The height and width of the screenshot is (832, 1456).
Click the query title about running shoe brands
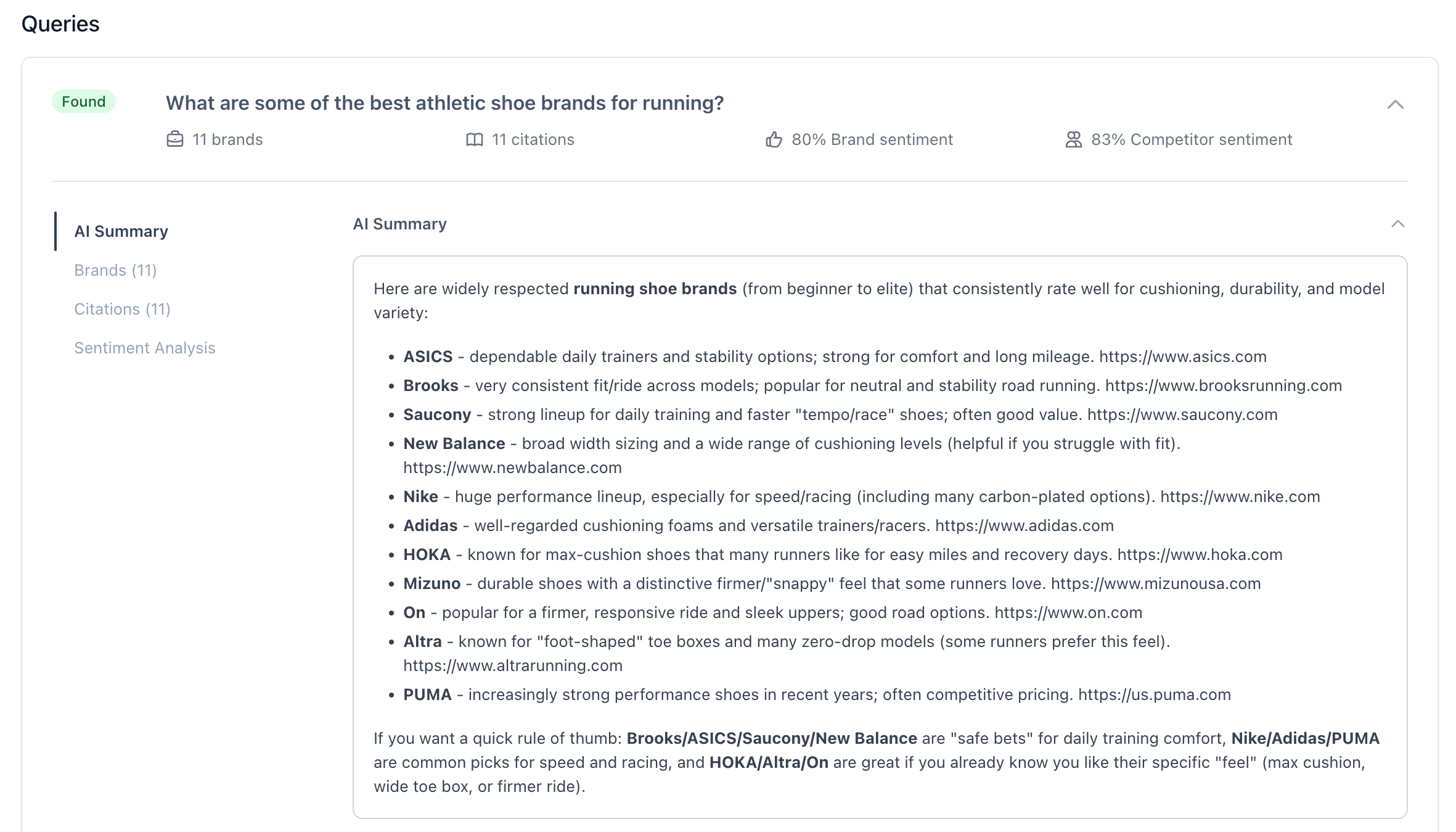pyautogui.click(x=444, y=103)
